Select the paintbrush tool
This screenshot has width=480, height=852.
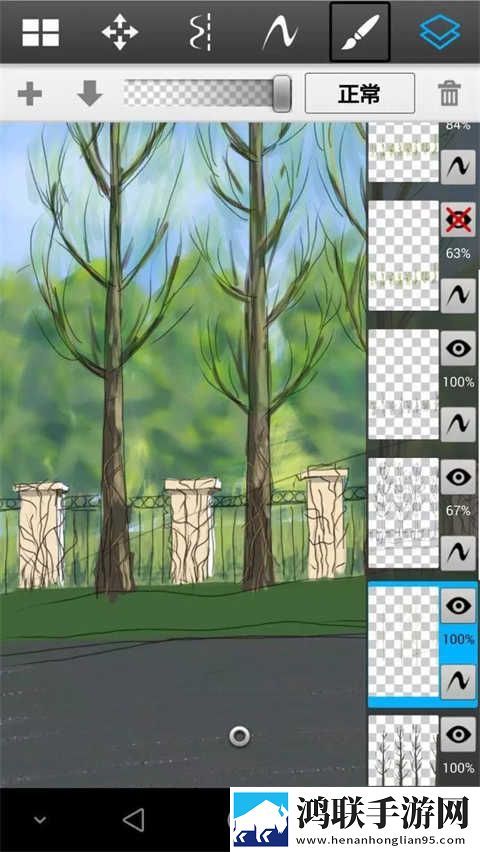pyautogui.click(x=359, y=32)
